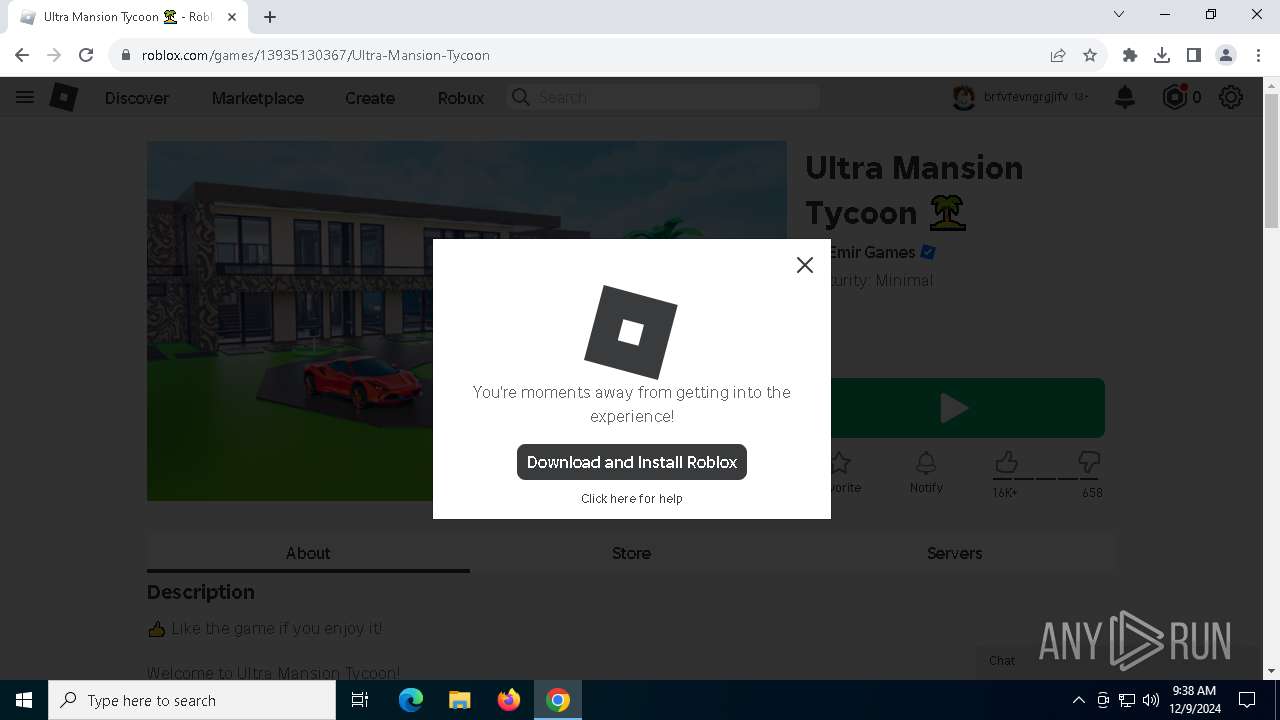Open the volume control in tray
Screen dimensions: 1280x720
[x=1151, y=700]
